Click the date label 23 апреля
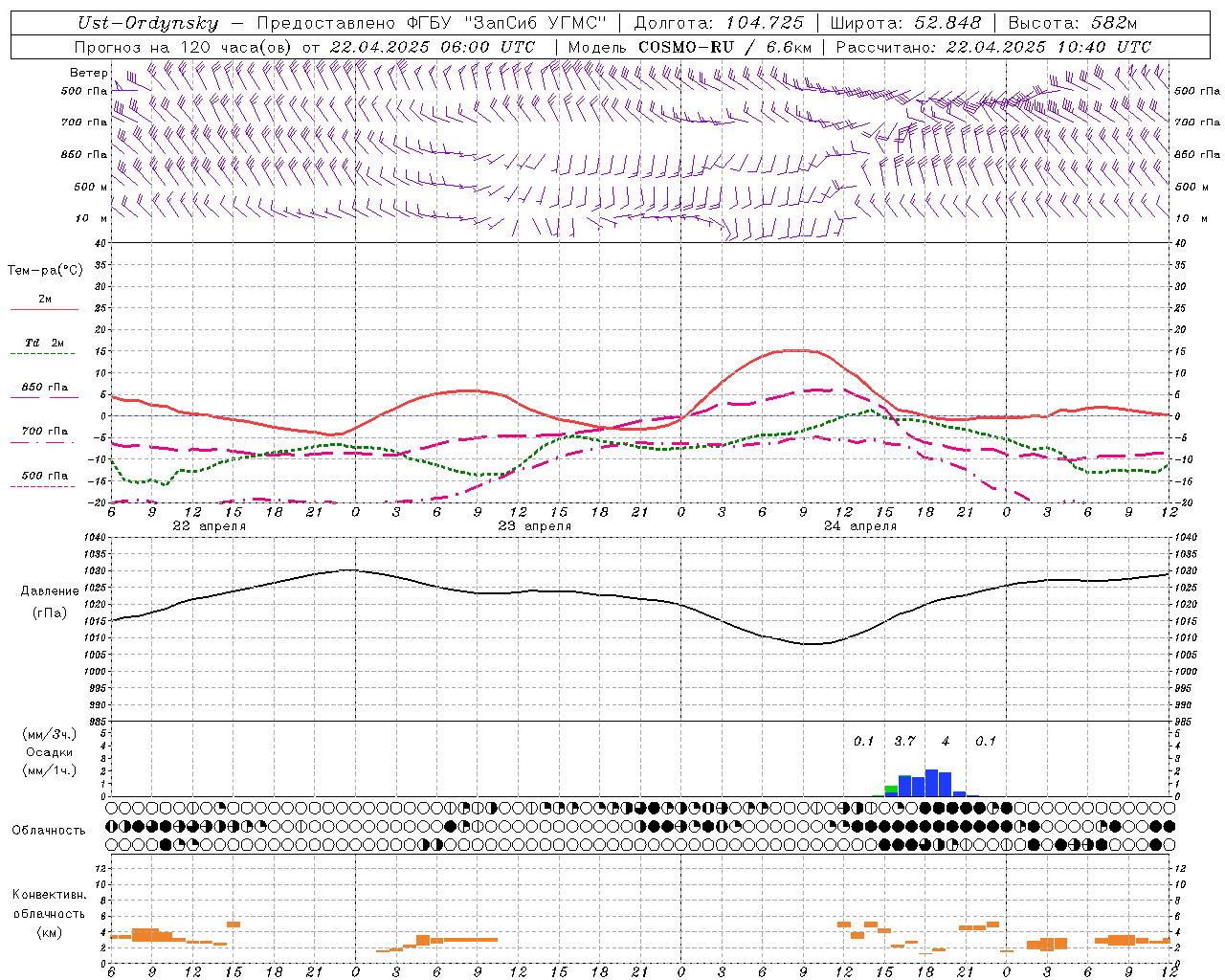 tap(534, 526)
